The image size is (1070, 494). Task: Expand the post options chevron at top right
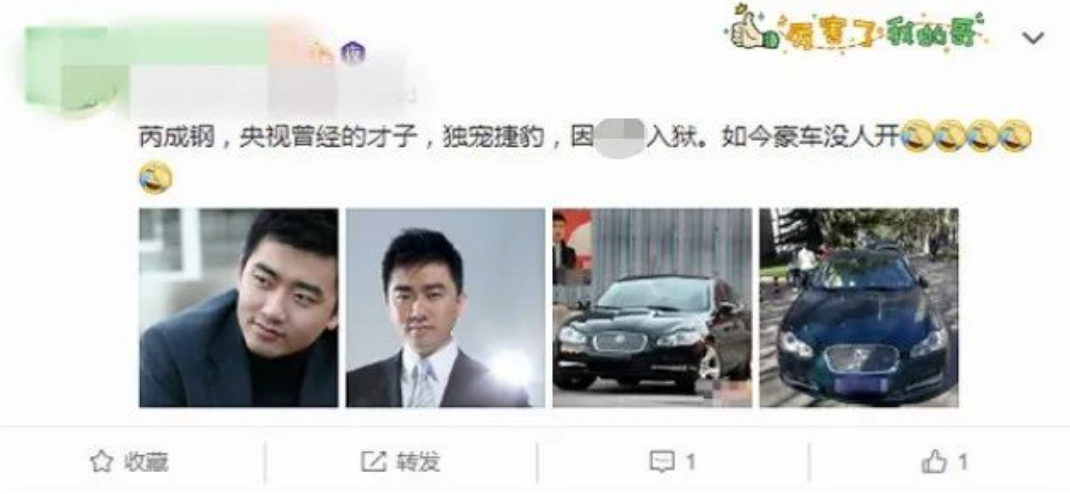1033,38
